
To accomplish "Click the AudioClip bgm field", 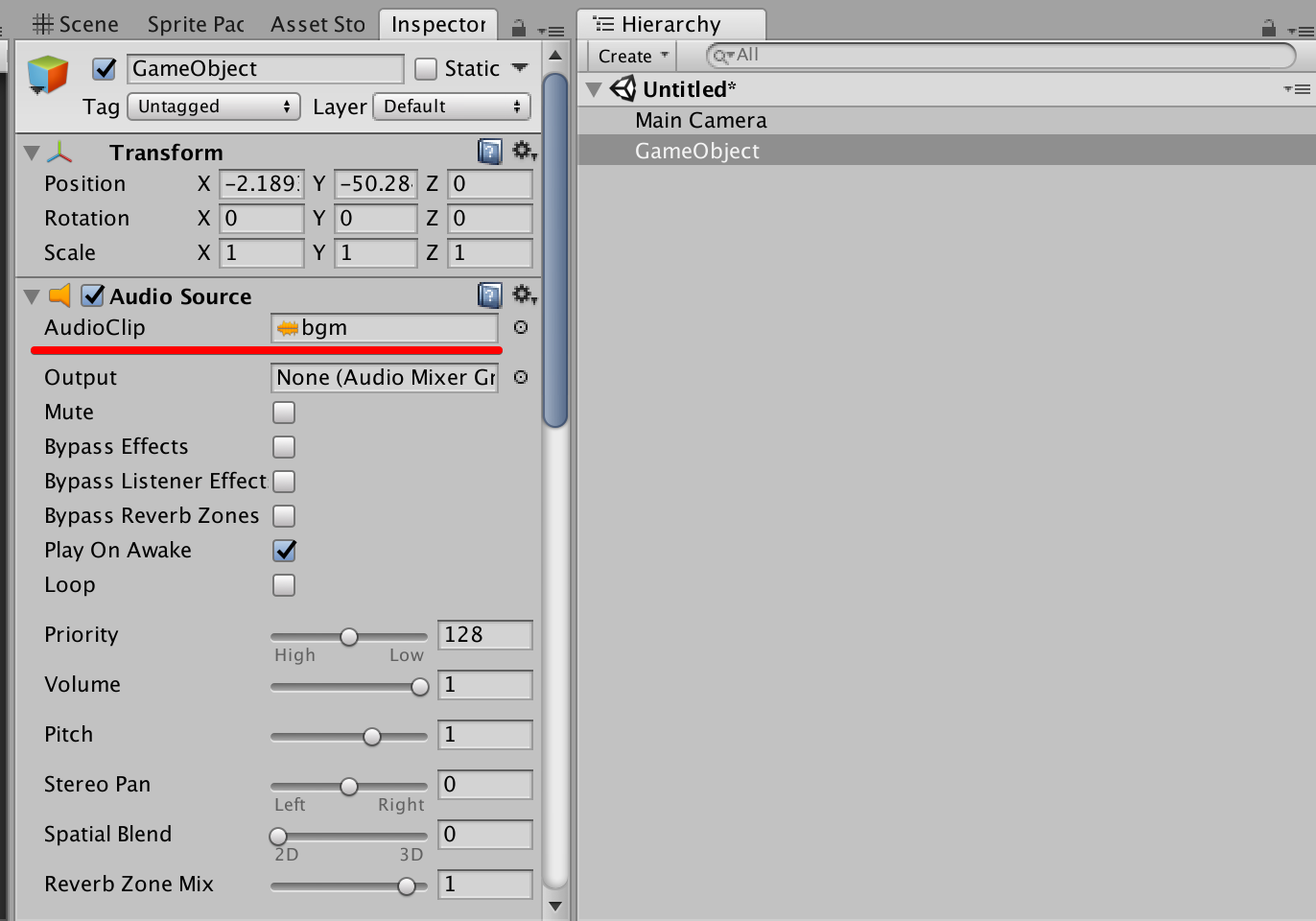I will point(385,328).
